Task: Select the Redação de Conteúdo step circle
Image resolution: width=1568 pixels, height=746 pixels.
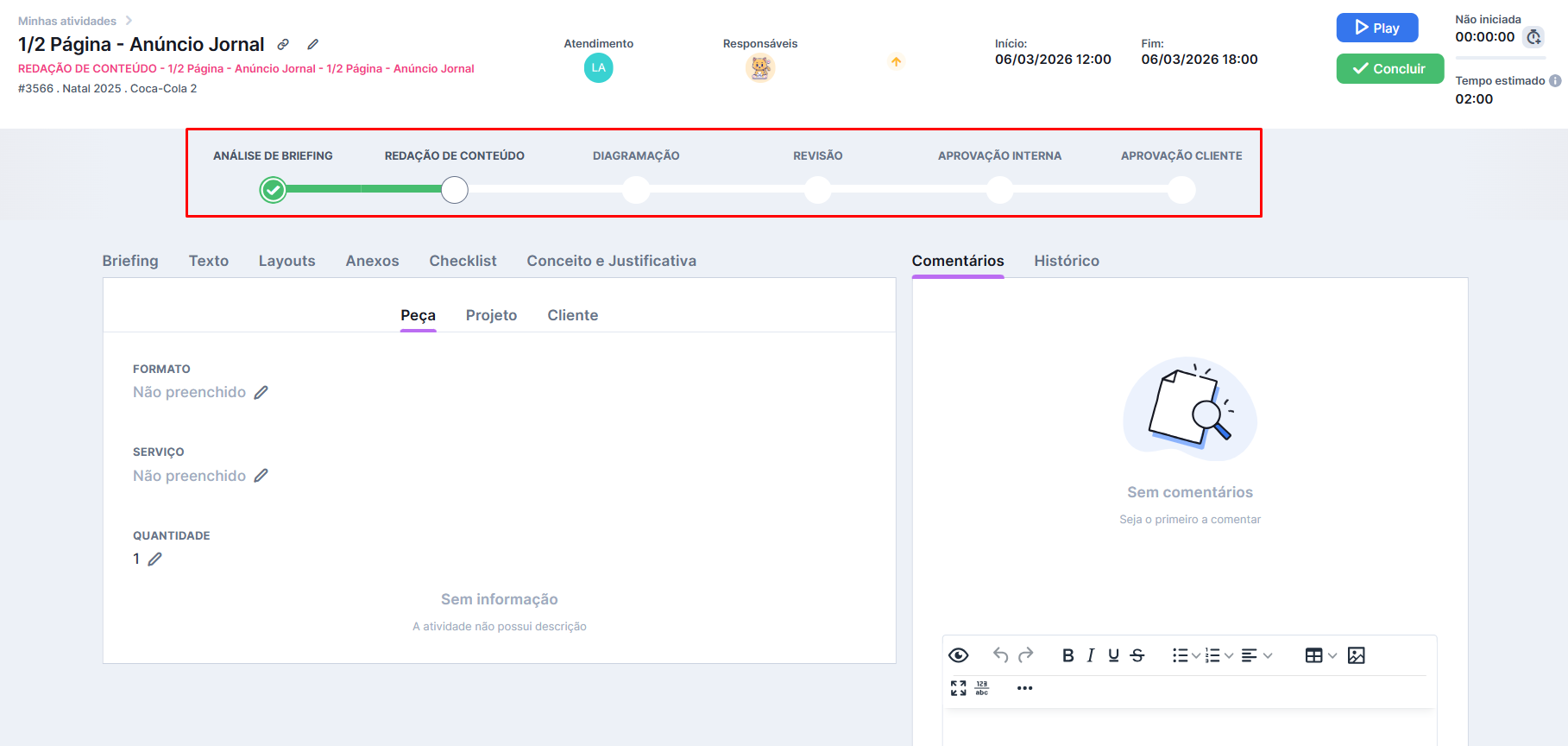Action: (x=455, y=190)
